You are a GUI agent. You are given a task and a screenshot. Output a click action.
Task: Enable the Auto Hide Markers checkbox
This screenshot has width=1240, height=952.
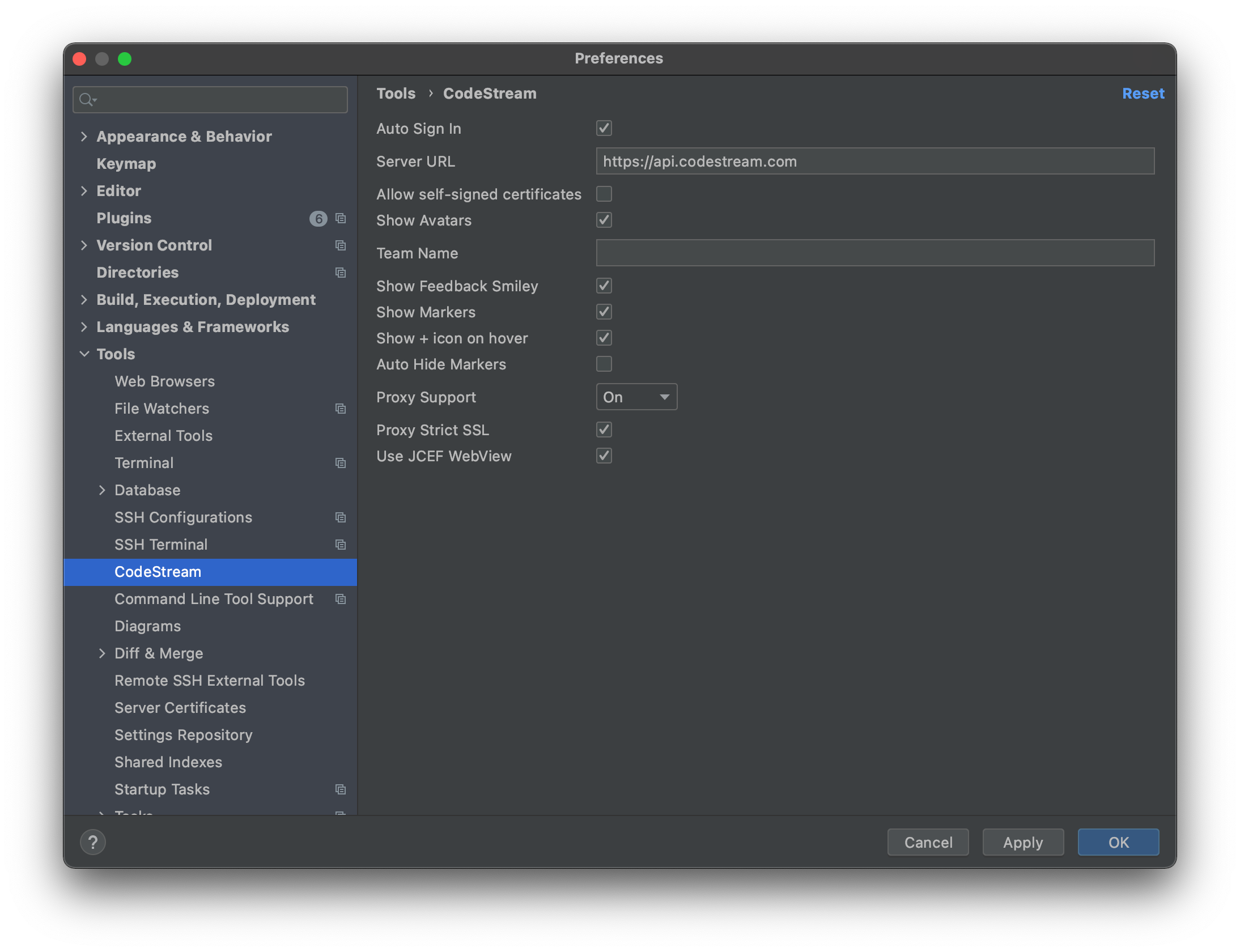(x=604, y=364)
